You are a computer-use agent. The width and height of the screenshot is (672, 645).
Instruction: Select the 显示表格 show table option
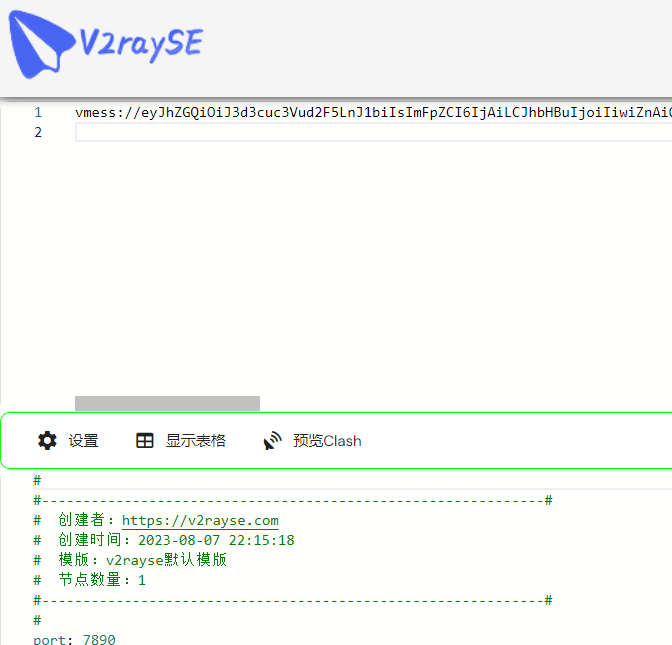point(195,441)
